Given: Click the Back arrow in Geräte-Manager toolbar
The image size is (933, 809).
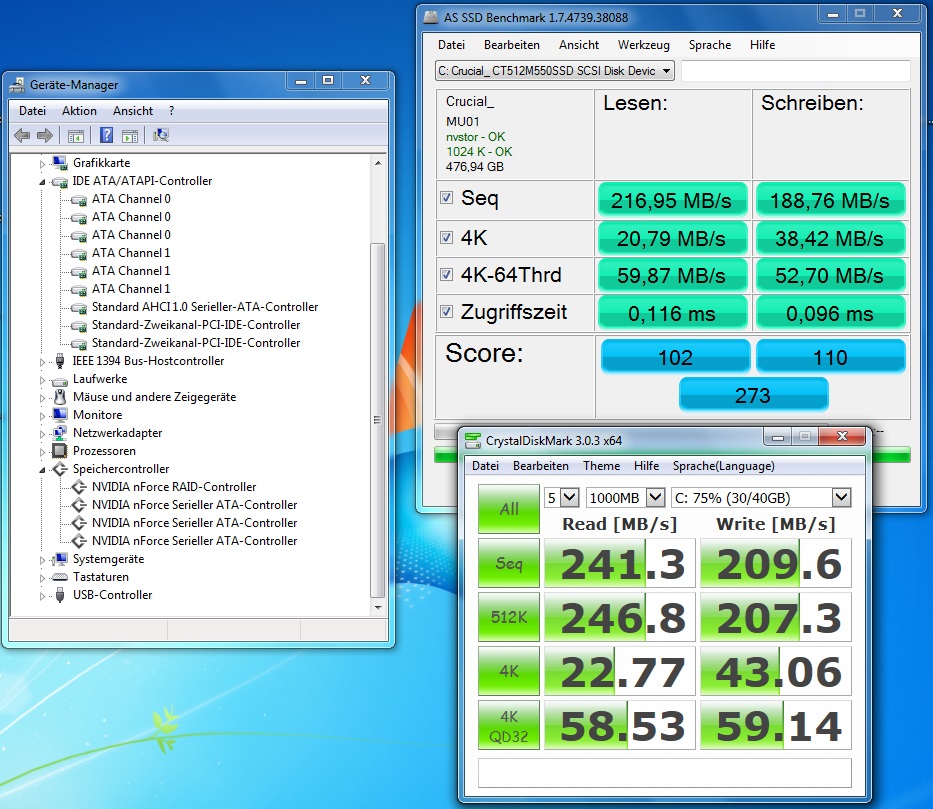Looking at the screenshot, I should tap(21, 135).
